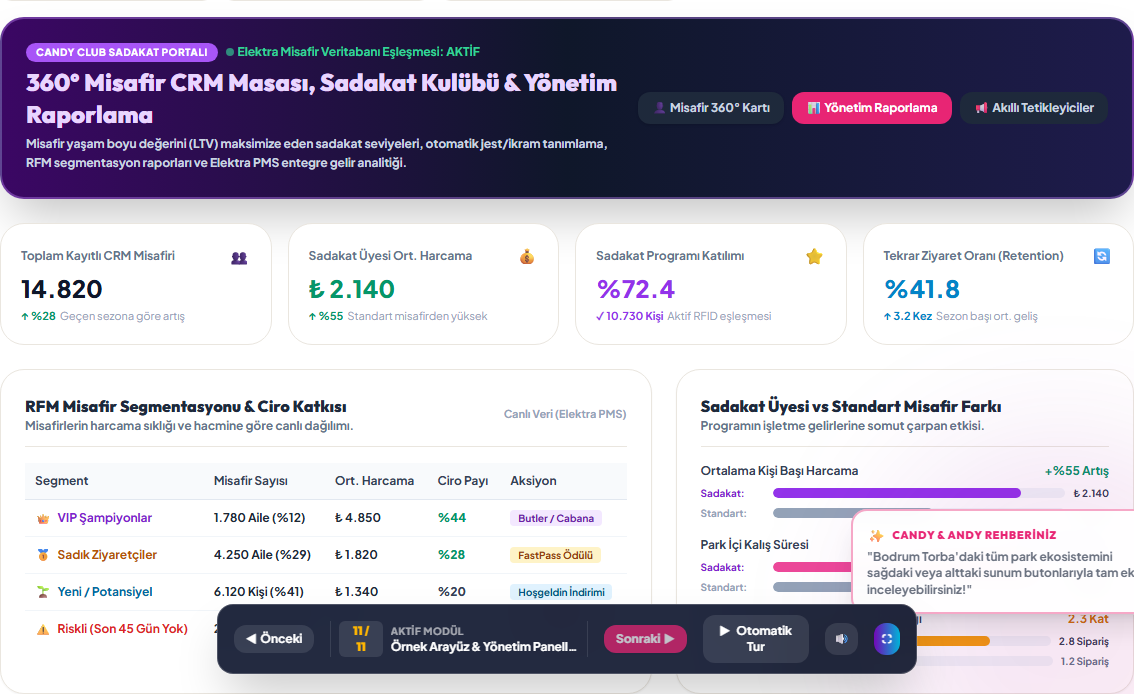Viewport: 1134px width, 694px height.
Task: Click the Canlı Veri (Elektra PMS) label
Action: pyautogui.click(x=565, y=414)
